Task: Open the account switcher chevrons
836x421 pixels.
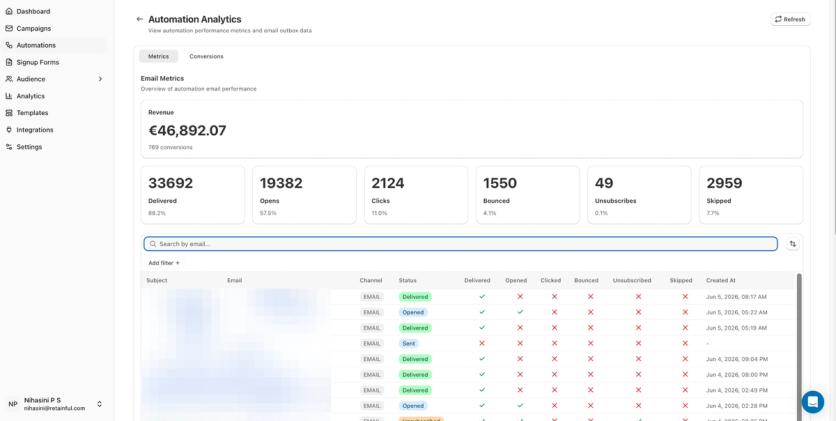Action: (99, 404)
